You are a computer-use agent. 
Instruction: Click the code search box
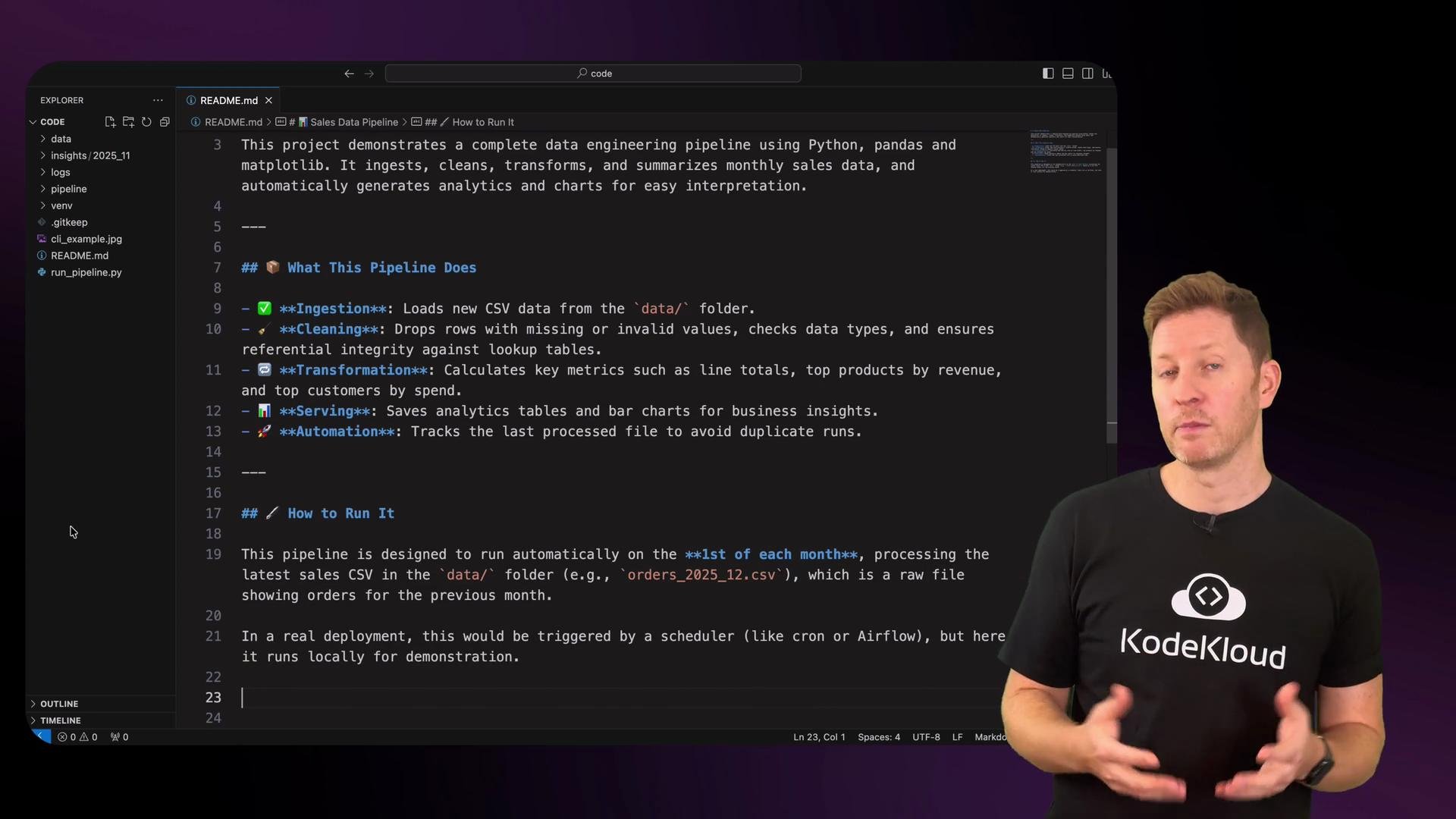pyautogui.click(x=593, y=74)
